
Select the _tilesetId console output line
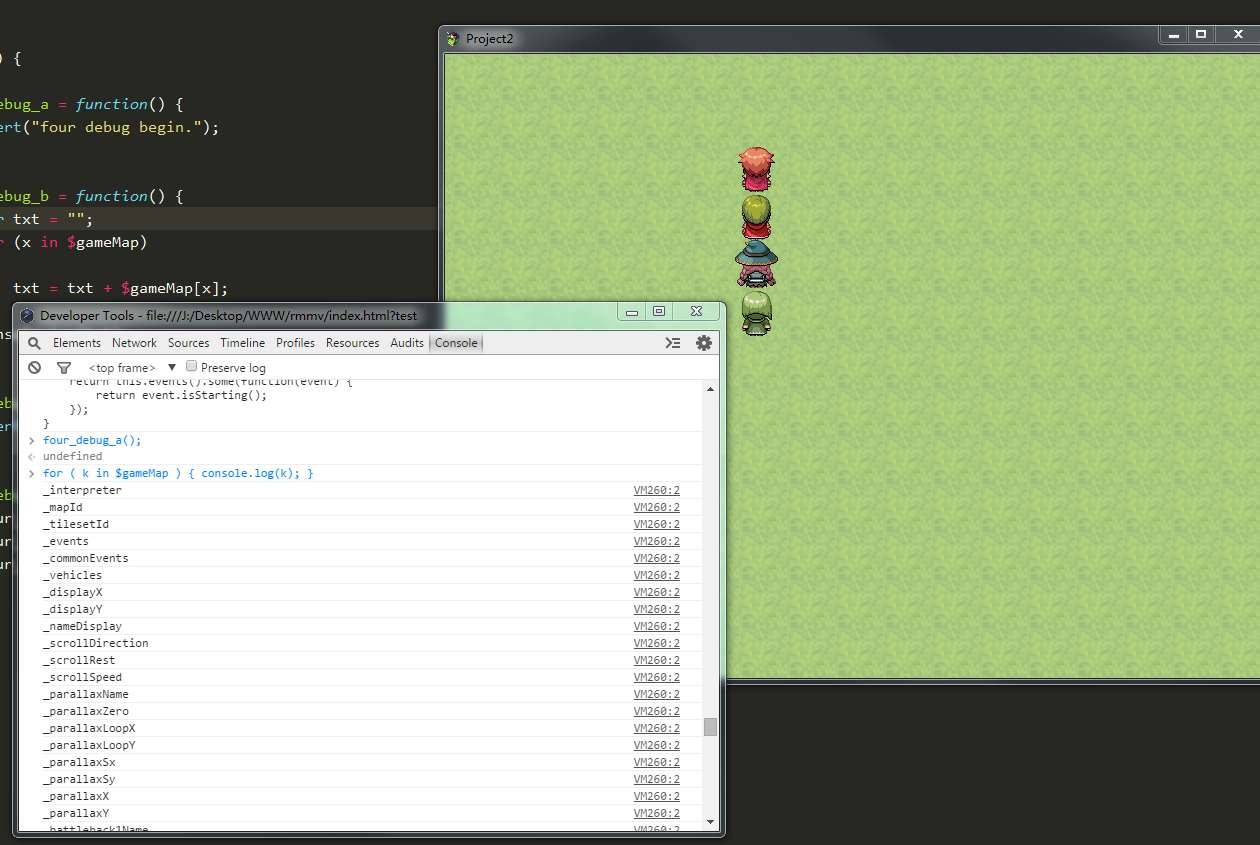(361, 525)
